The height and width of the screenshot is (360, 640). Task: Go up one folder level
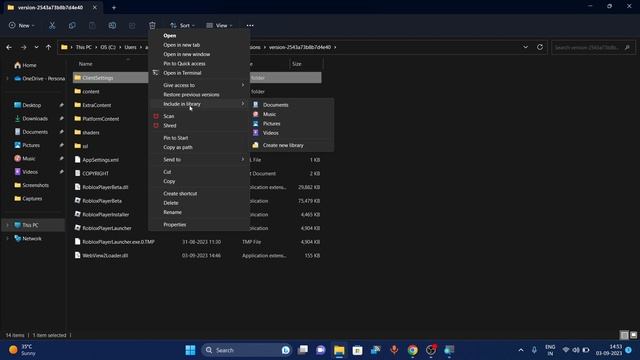tap(49, 47)
